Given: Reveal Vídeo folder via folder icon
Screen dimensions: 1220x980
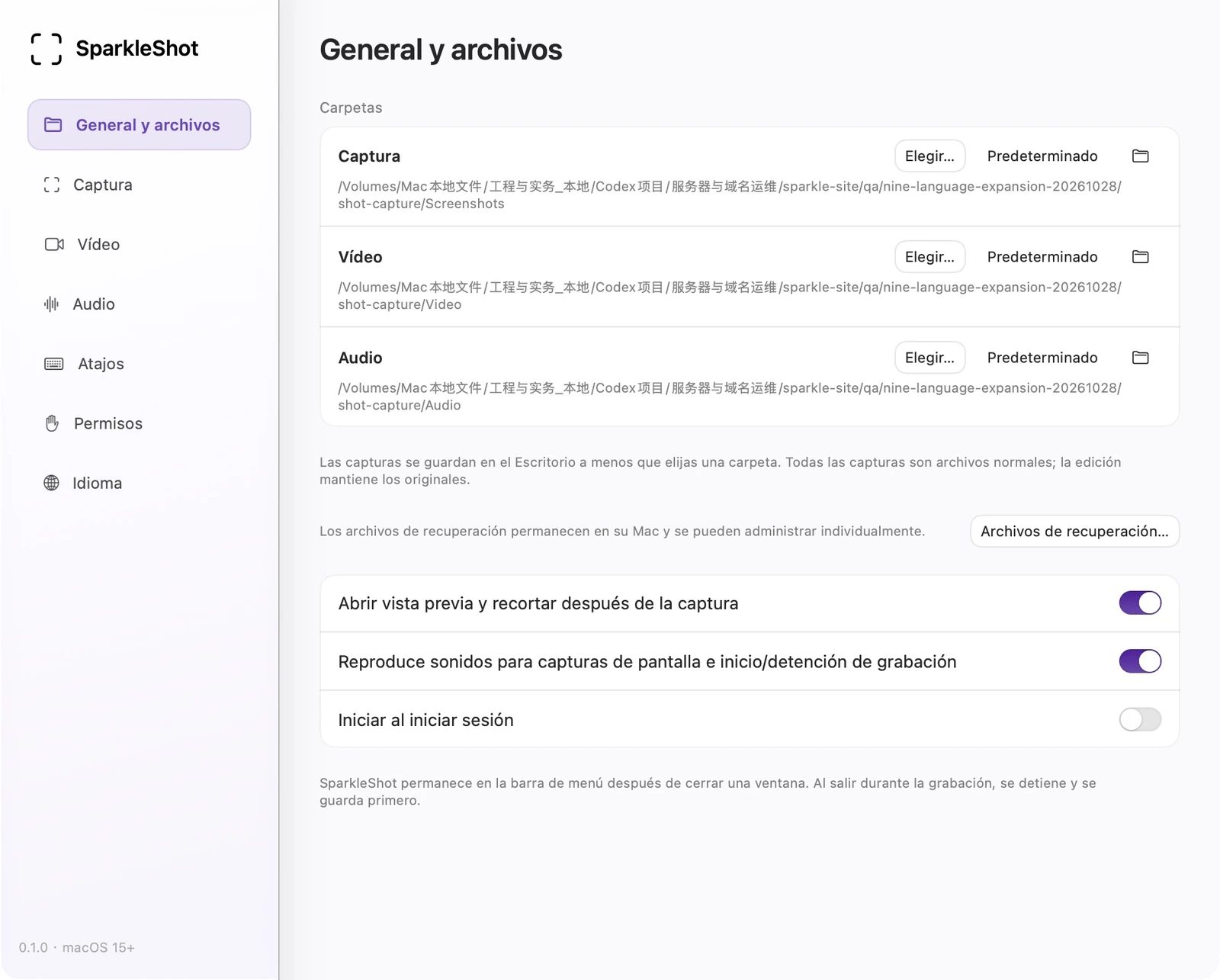Looking at the screenshot, I should click(x=1140, y=257).
